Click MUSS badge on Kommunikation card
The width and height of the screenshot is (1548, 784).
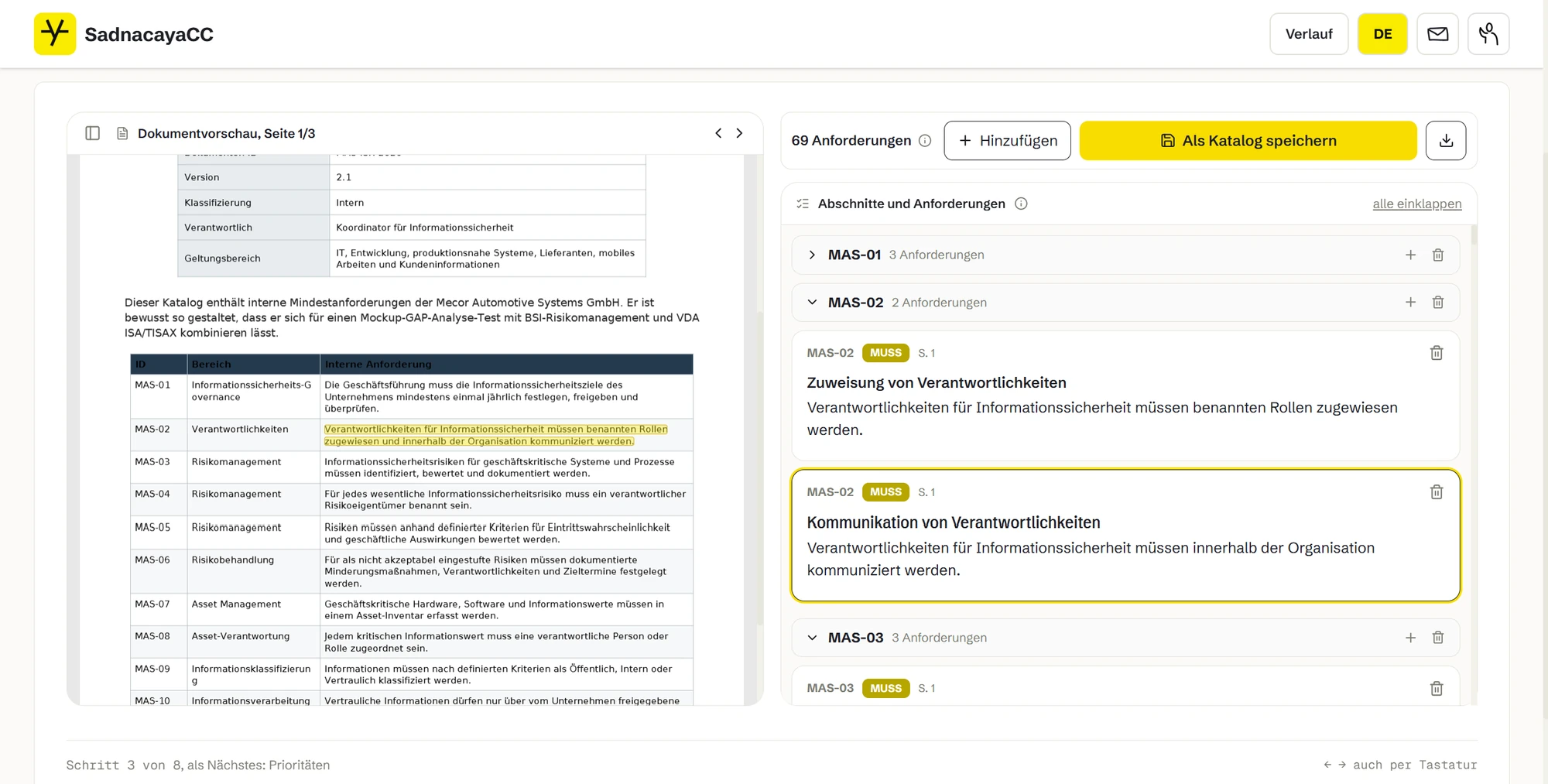[x=885, y=492]
